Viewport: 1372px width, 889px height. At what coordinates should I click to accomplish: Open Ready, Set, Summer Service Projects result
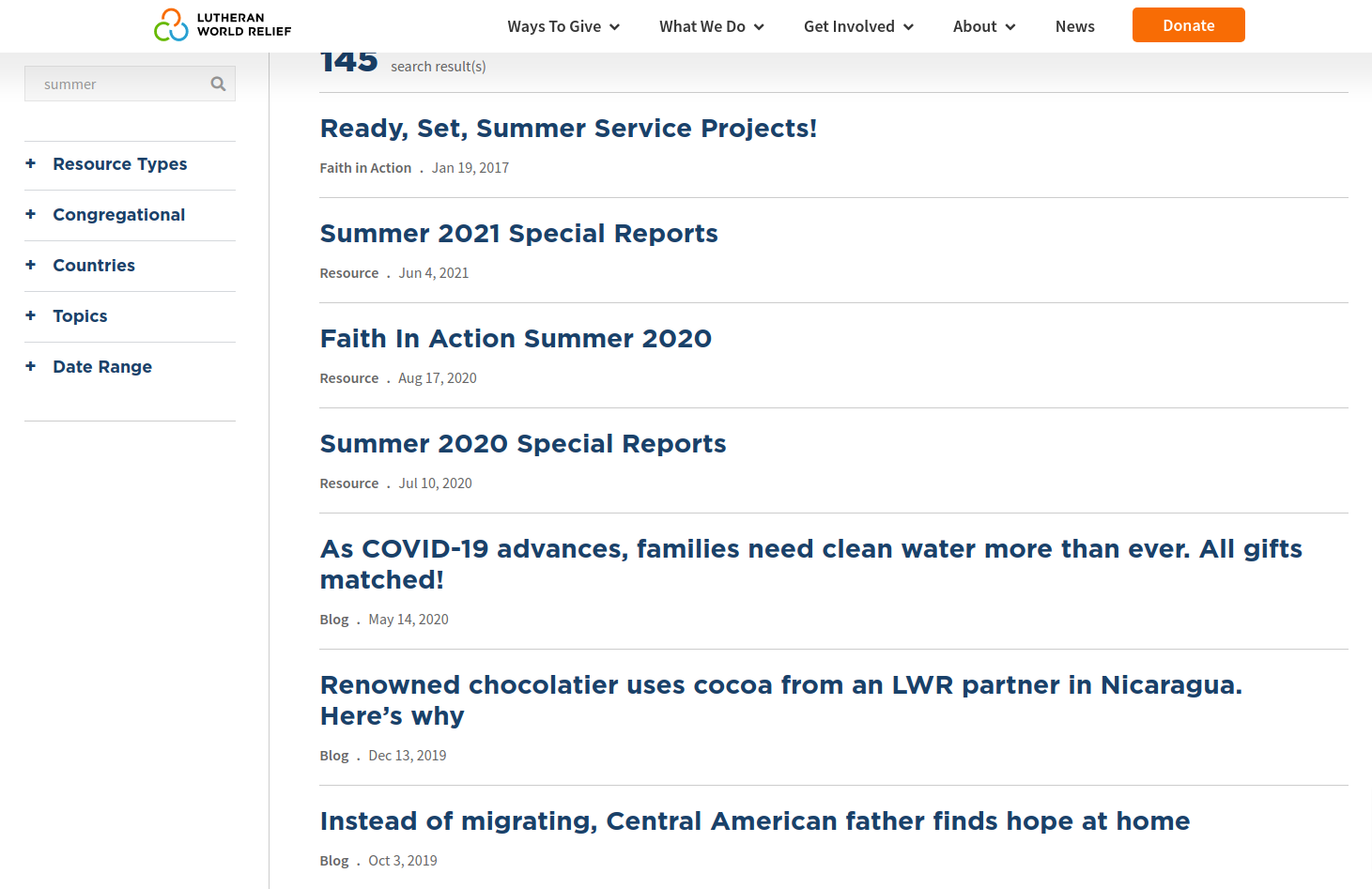click(x=568, y=129)
